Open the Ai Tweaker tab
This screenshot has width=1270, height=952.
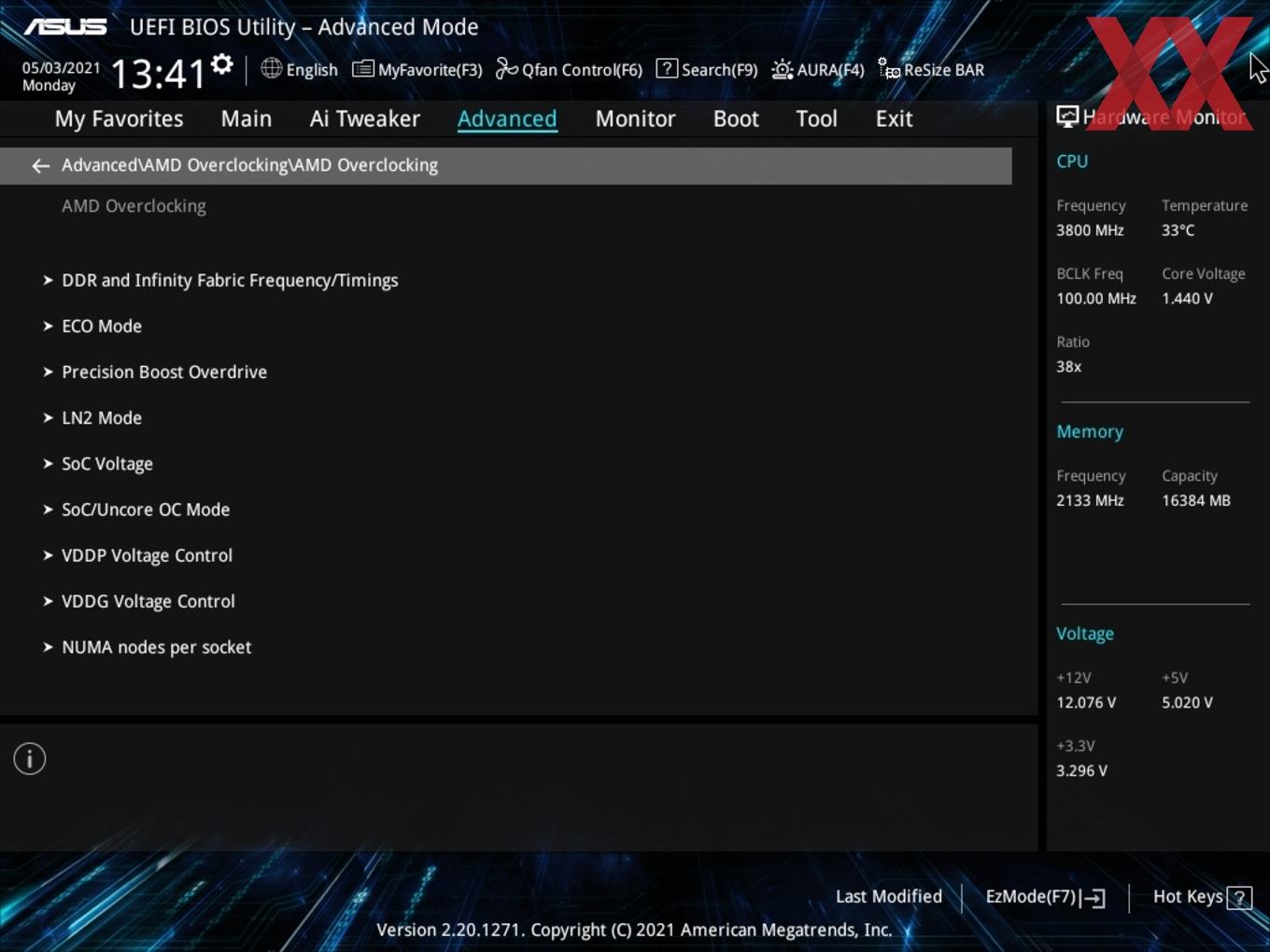click(365, 119)
